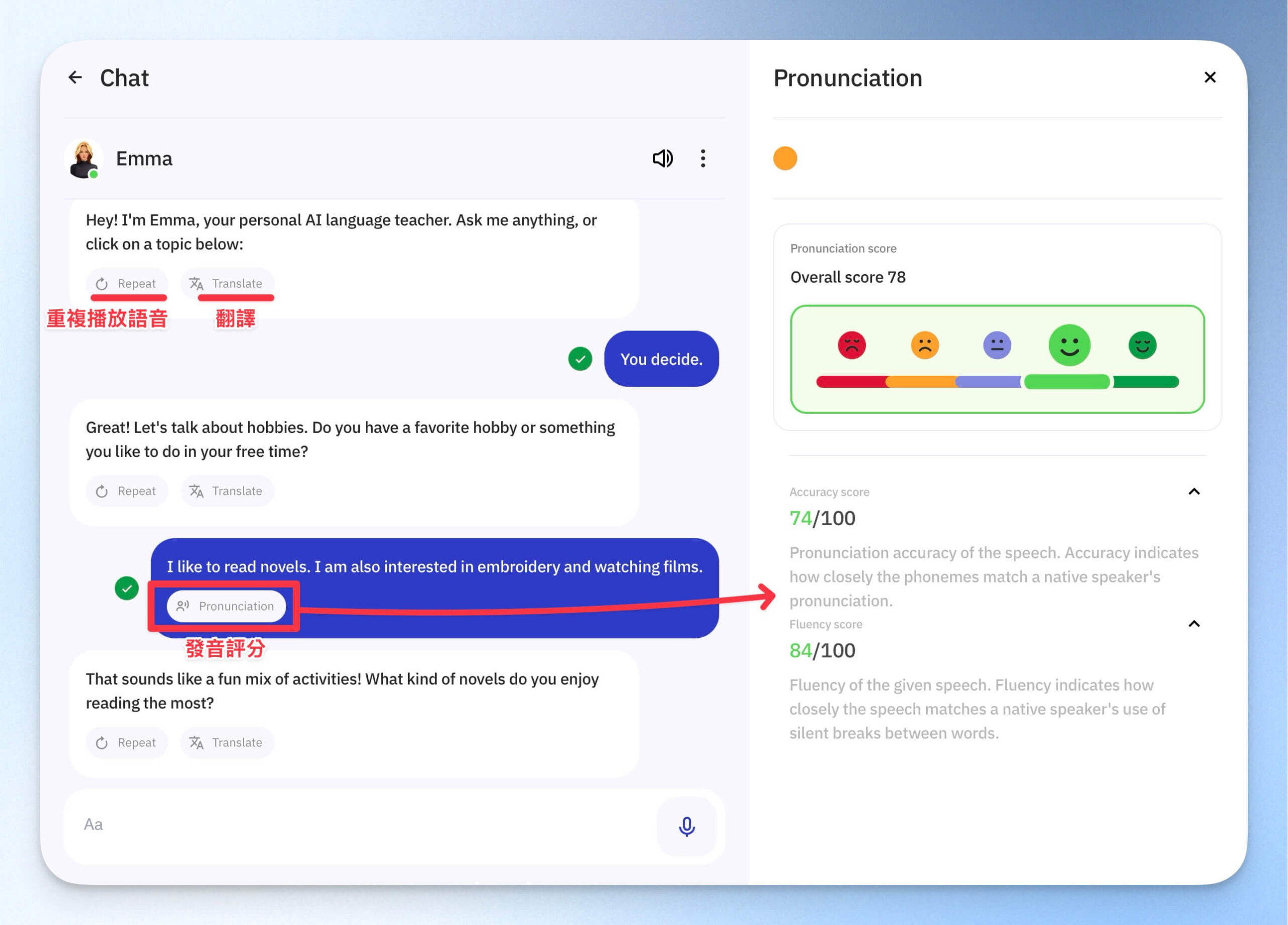
Task: Open the three-dot options menu for Emma
Action: (703, 158)
